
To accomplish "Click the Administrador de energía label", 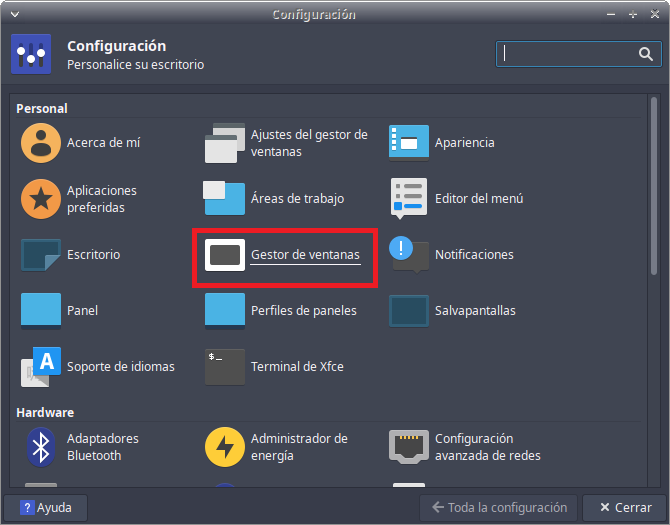I will (299, 447).
